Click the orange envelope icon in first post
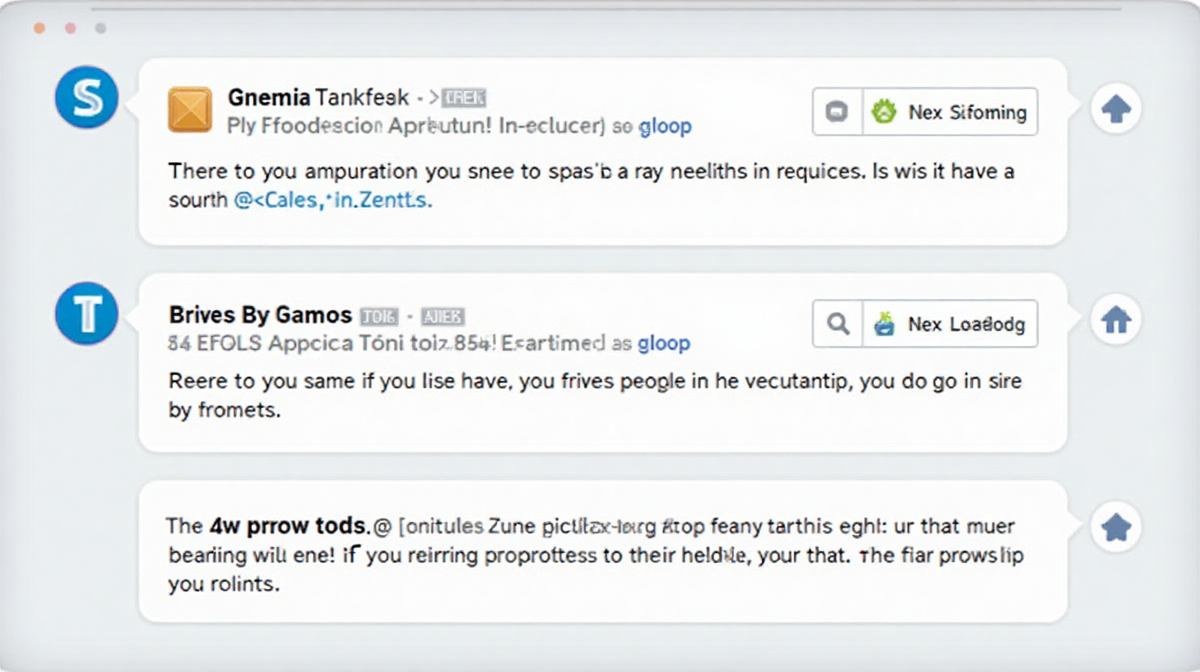The height and width of the screenshot is (672, 1200). coord(190,110)
